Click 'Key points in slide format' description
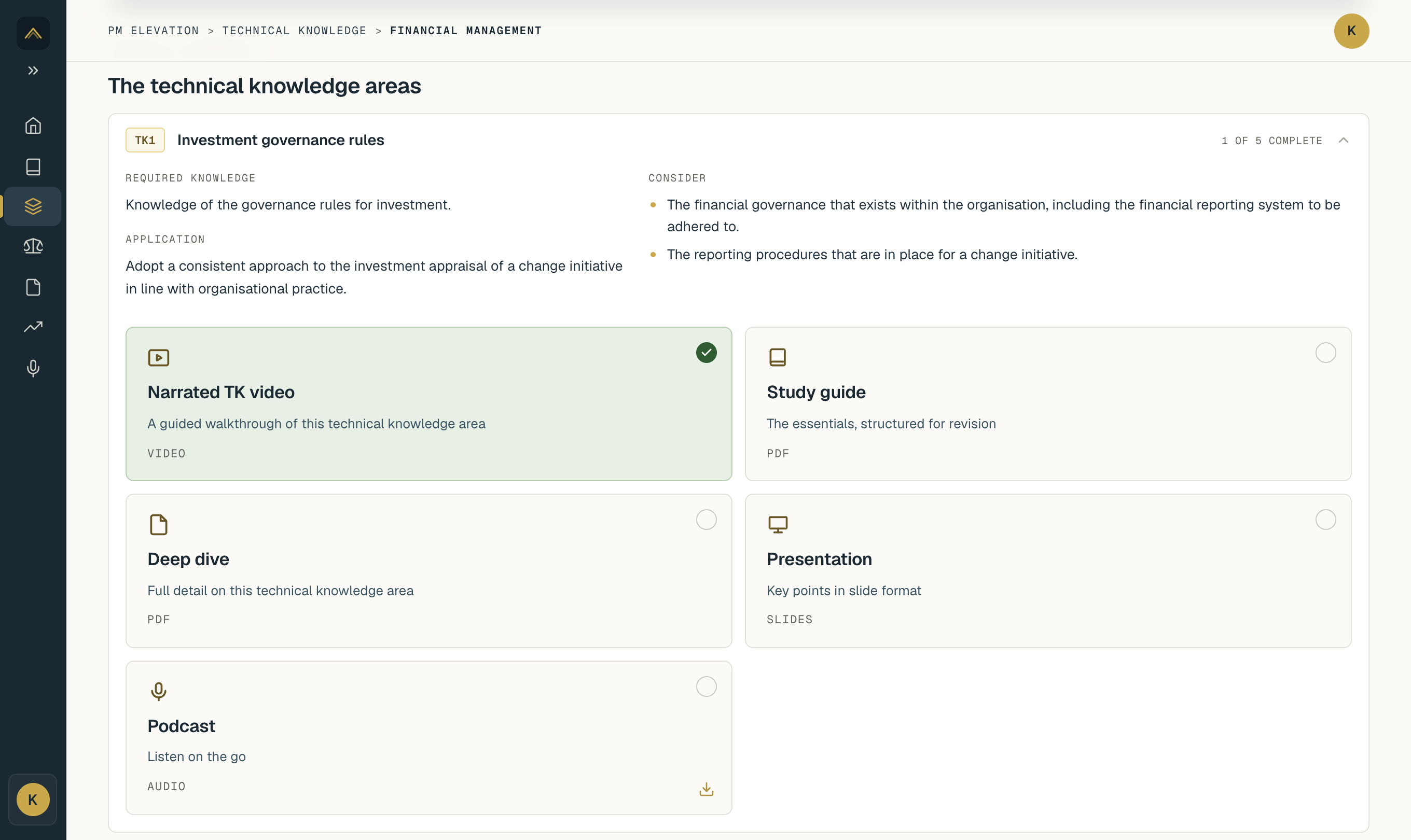 pos(843,591)
